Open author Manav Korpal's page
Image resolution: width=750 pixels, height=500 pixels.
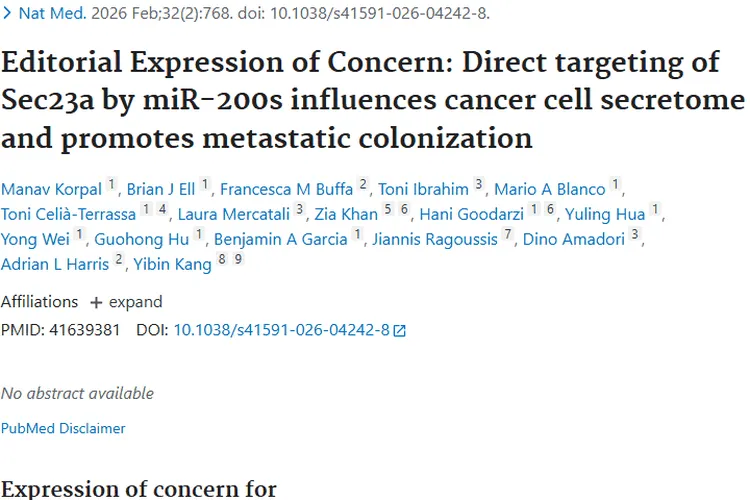[51, 189]
